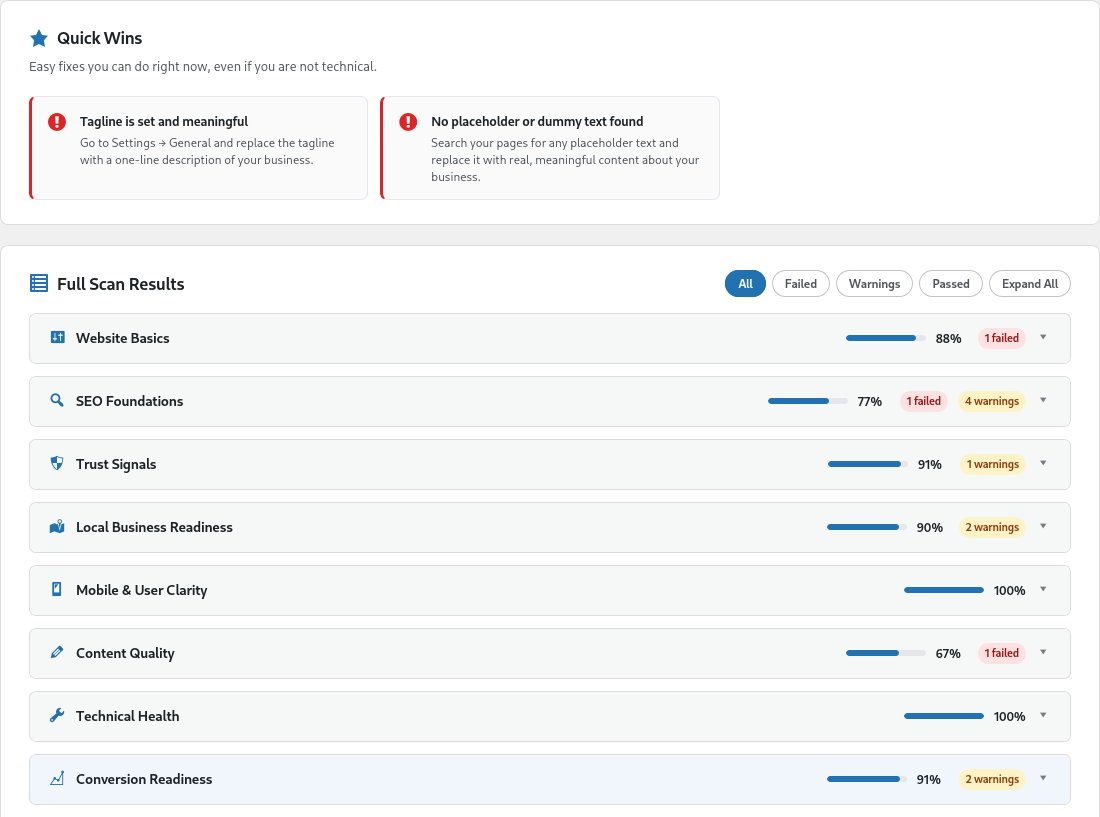Click the Expand All button
This screenshot has width=1100, height=817.
(x=1030, y=283)
